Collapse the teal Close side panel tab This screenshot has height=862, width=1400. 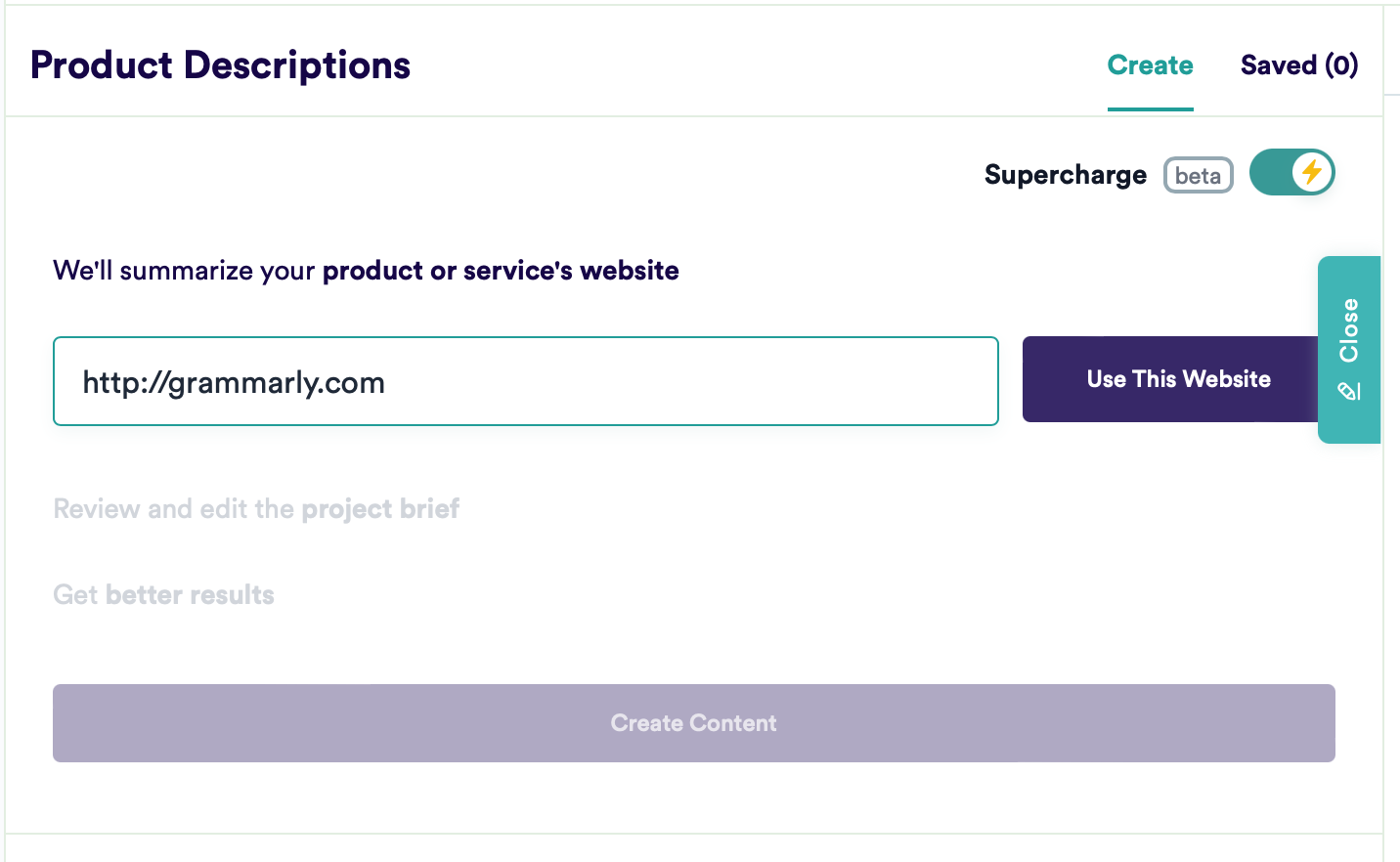1349,350
